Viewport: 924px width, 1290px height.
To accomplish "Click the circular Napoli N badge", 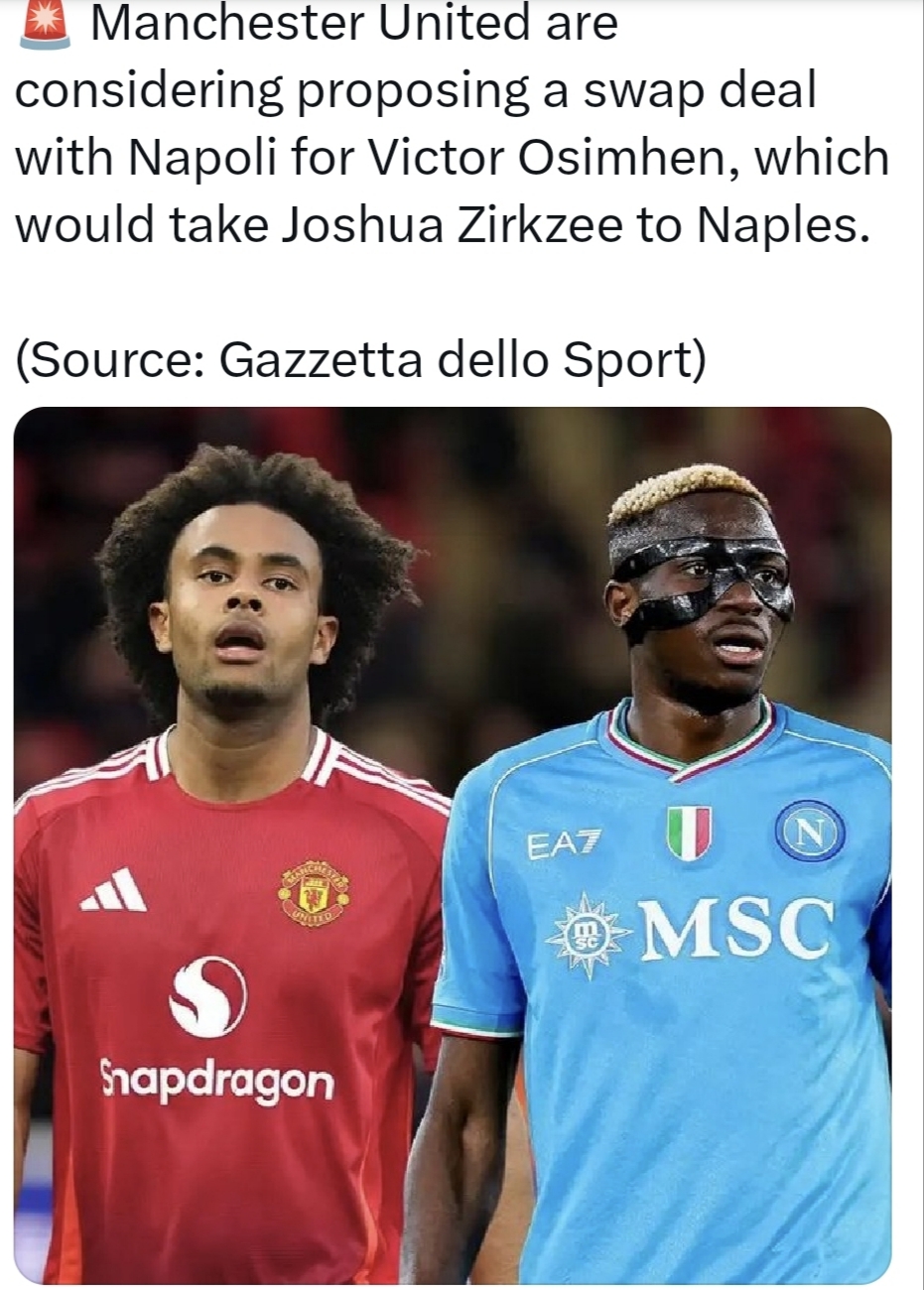I will click(x=810, y=831).
